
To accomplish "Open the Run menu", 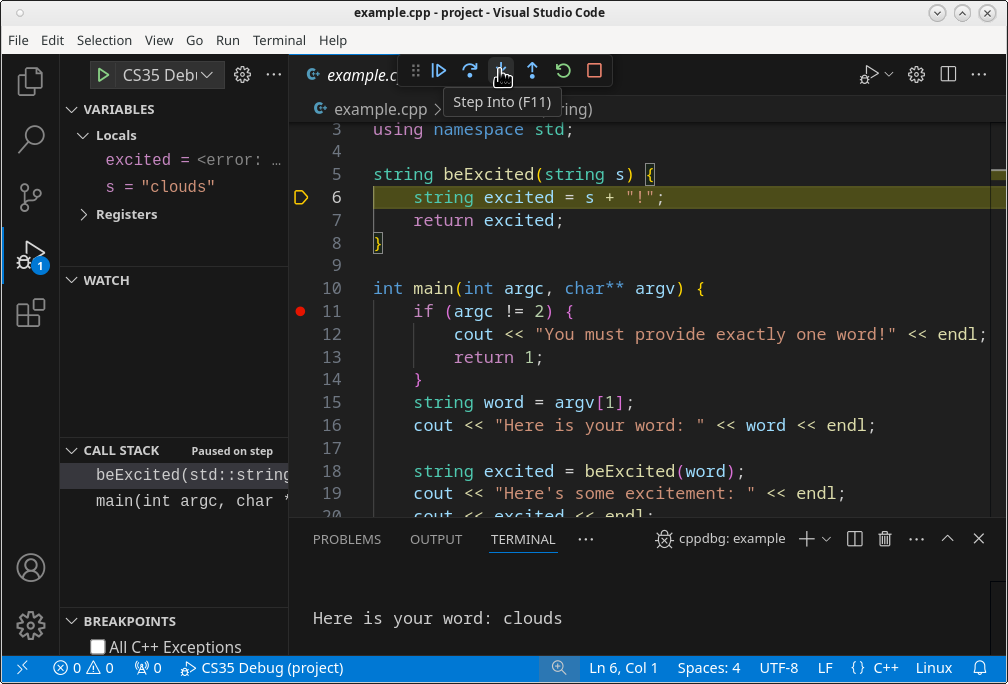I will [x=228, y=40].
